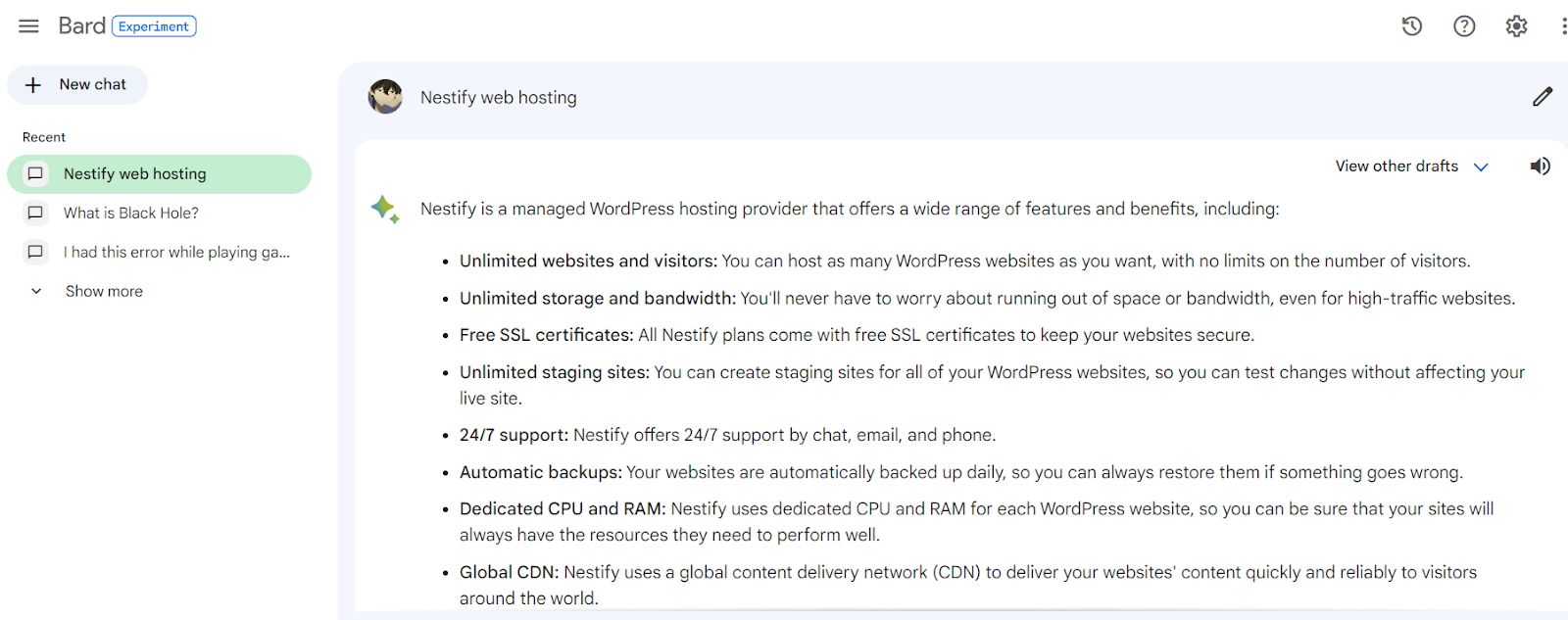Edit the prompt with the pencil icon

pyautogui.click(x=1543, y=96)
